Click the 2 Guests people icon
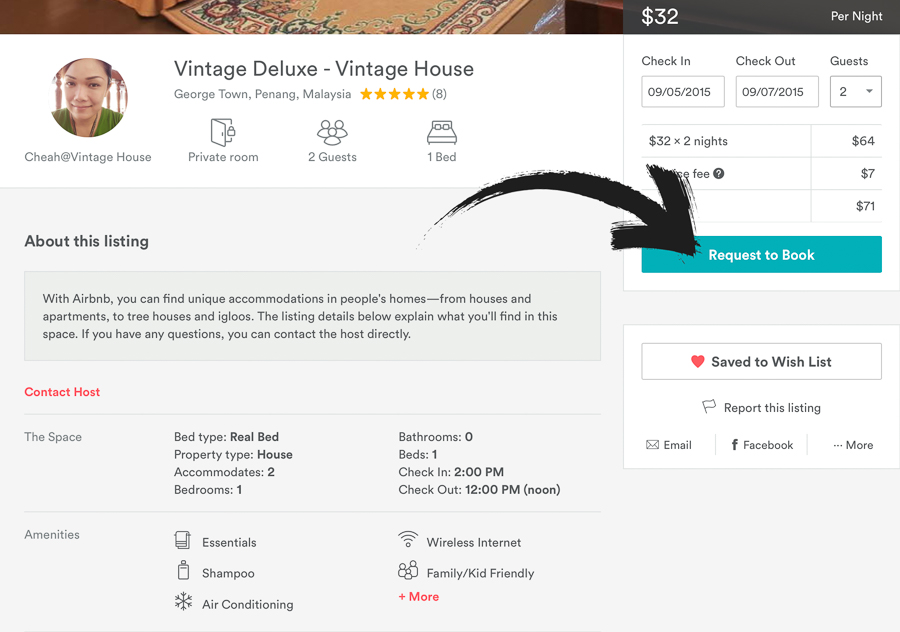The image size is (900, 632). [332, 132]
